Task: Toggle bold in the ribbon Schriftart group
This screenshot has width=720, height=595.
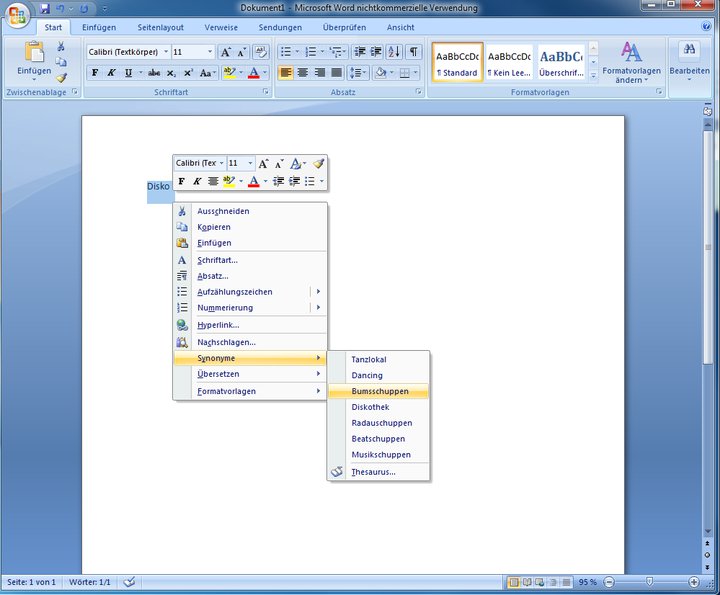Action: pyautogui.click(x=95, y=73)
